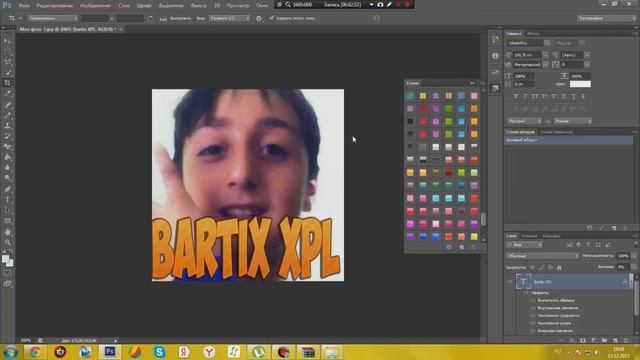Click the Bartix XPL layer thumbnail

tap(523, 282)
